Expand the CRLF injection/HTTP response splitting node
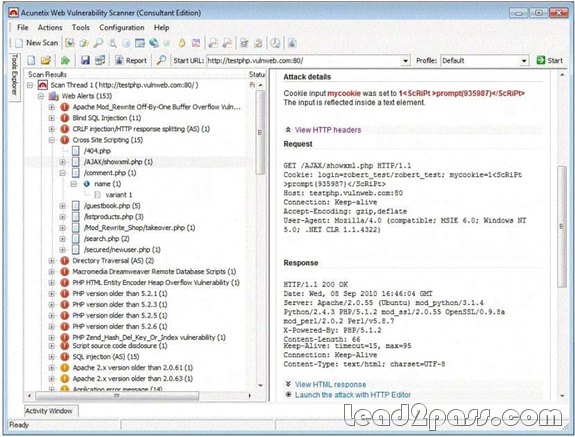575x437 pixels. tap(52, 129)
